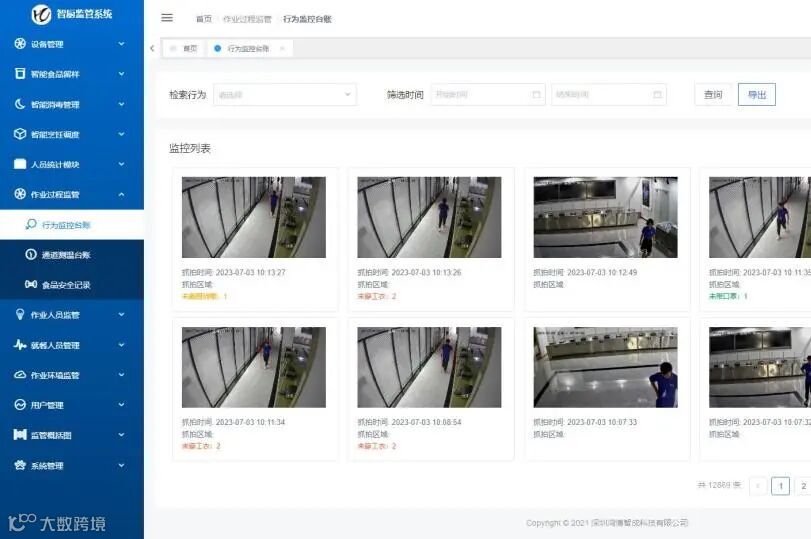This screenshot has height=539, width=811.
Task: Expand the 设备管理 menu chevron
Action: point(121,44)
